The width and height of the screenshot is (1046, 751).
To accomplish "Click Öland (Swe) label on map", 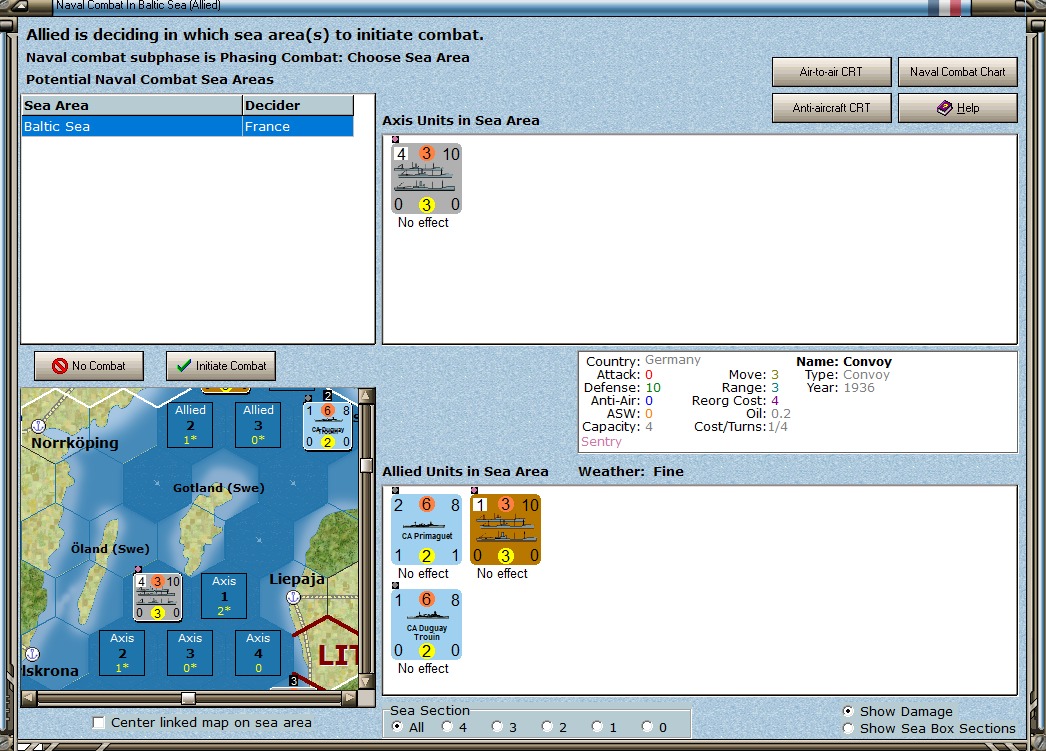I will pos(110,548).
